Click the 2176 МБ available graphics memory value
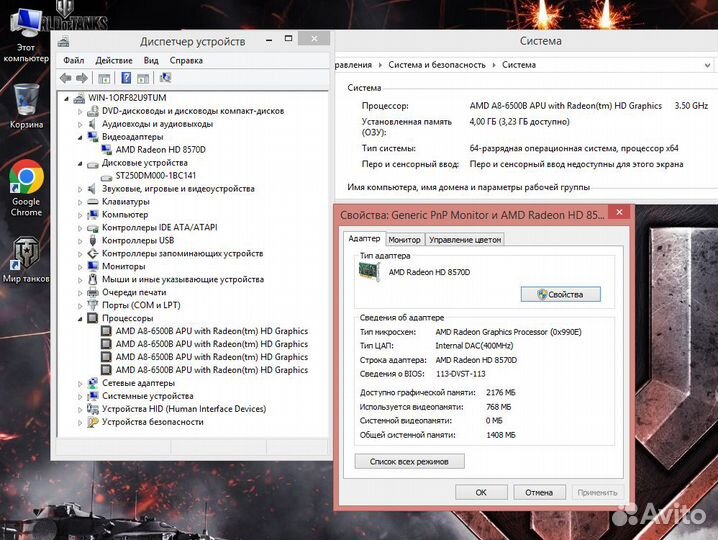 [x=500, y=393]
